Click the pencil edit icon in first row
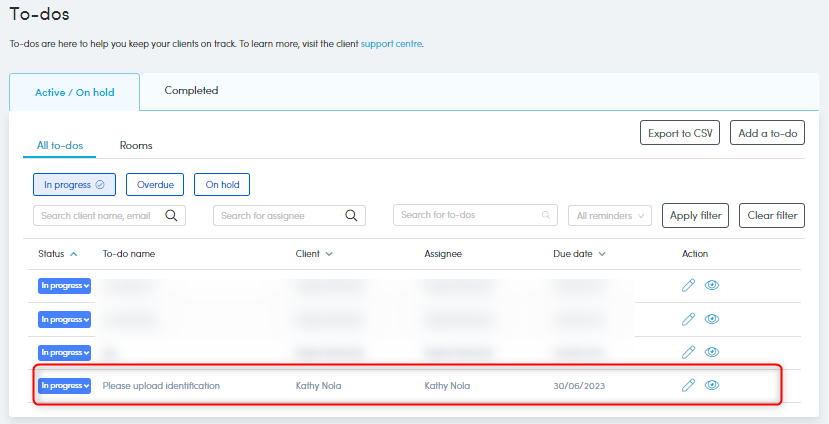Image resolution: width=829 pixels, height=424 pixels. tap(688, 286)
